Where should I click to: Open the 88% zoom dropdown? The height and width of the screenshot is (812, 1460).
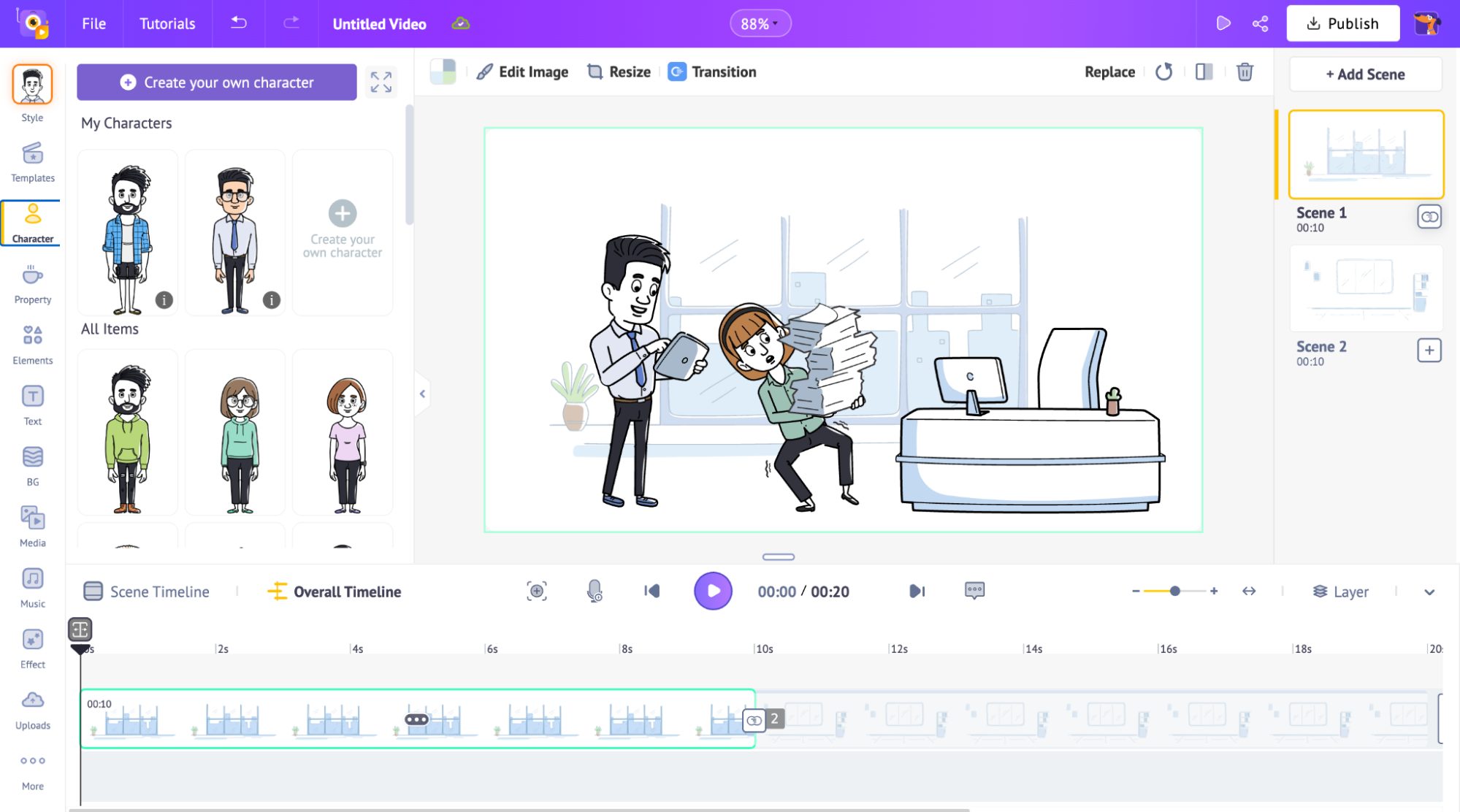760,23
